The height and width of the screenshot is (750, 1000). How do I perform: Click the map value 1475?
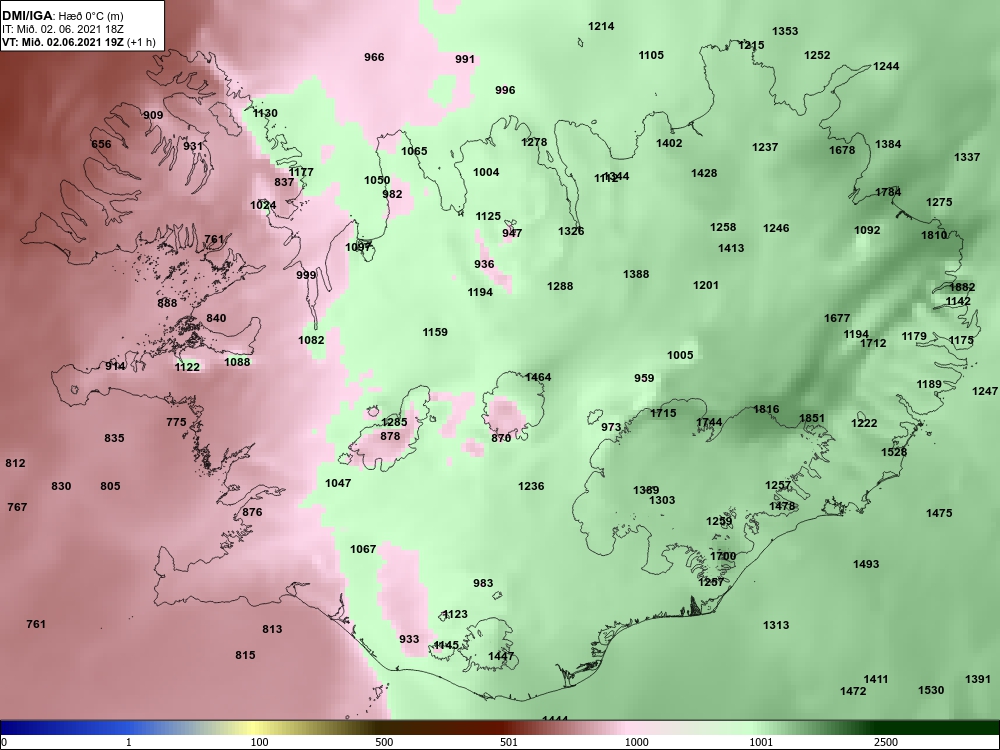[x=939, y=513]
